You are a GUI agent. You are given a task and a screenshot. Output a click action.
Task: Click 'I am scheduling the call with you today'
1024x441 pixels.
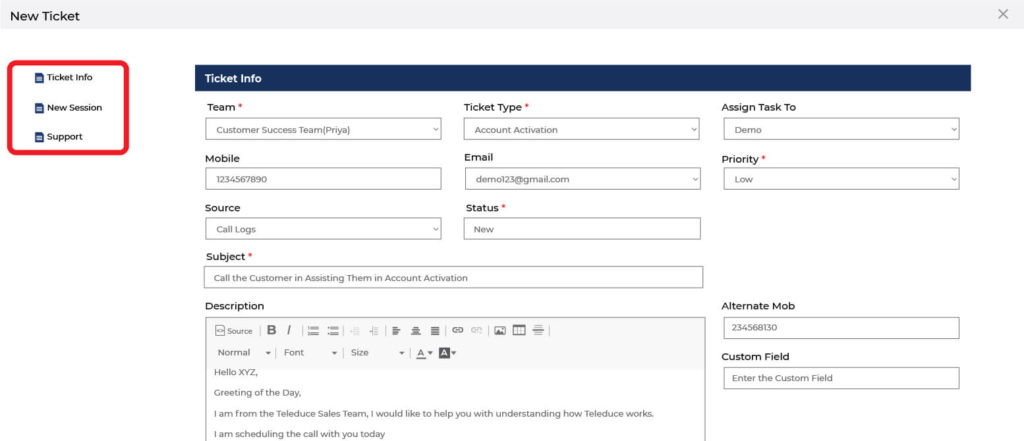coord(299,434)
